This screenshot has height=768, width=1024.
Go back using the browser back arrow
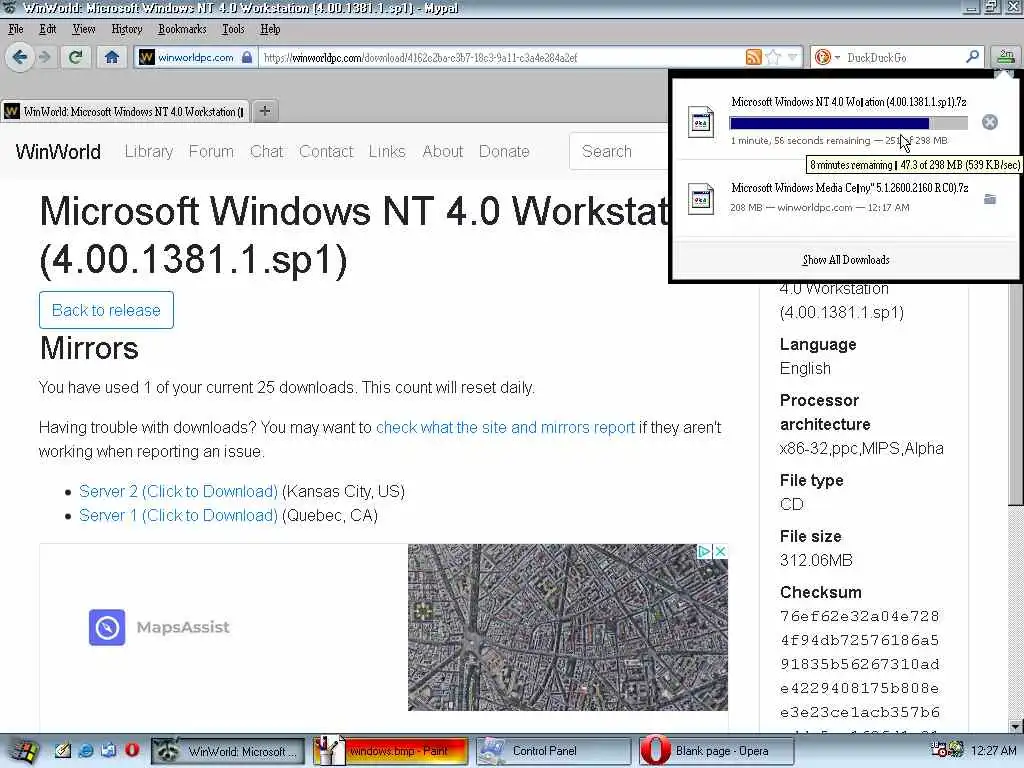pos(20,57)
